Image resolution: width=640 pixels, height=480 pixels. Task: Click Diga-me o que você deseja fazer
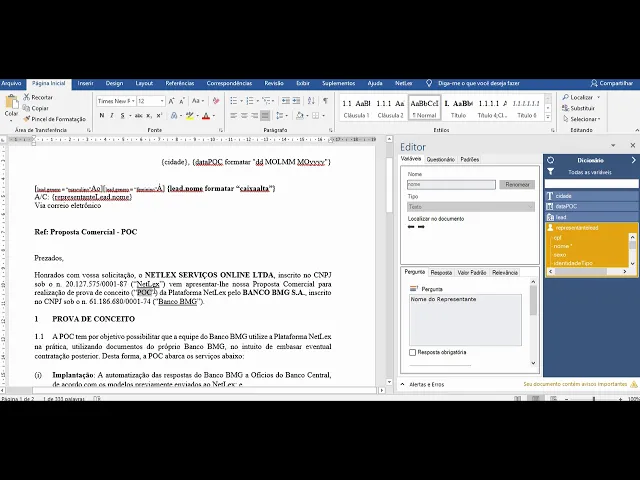click(x=478, y=83)
